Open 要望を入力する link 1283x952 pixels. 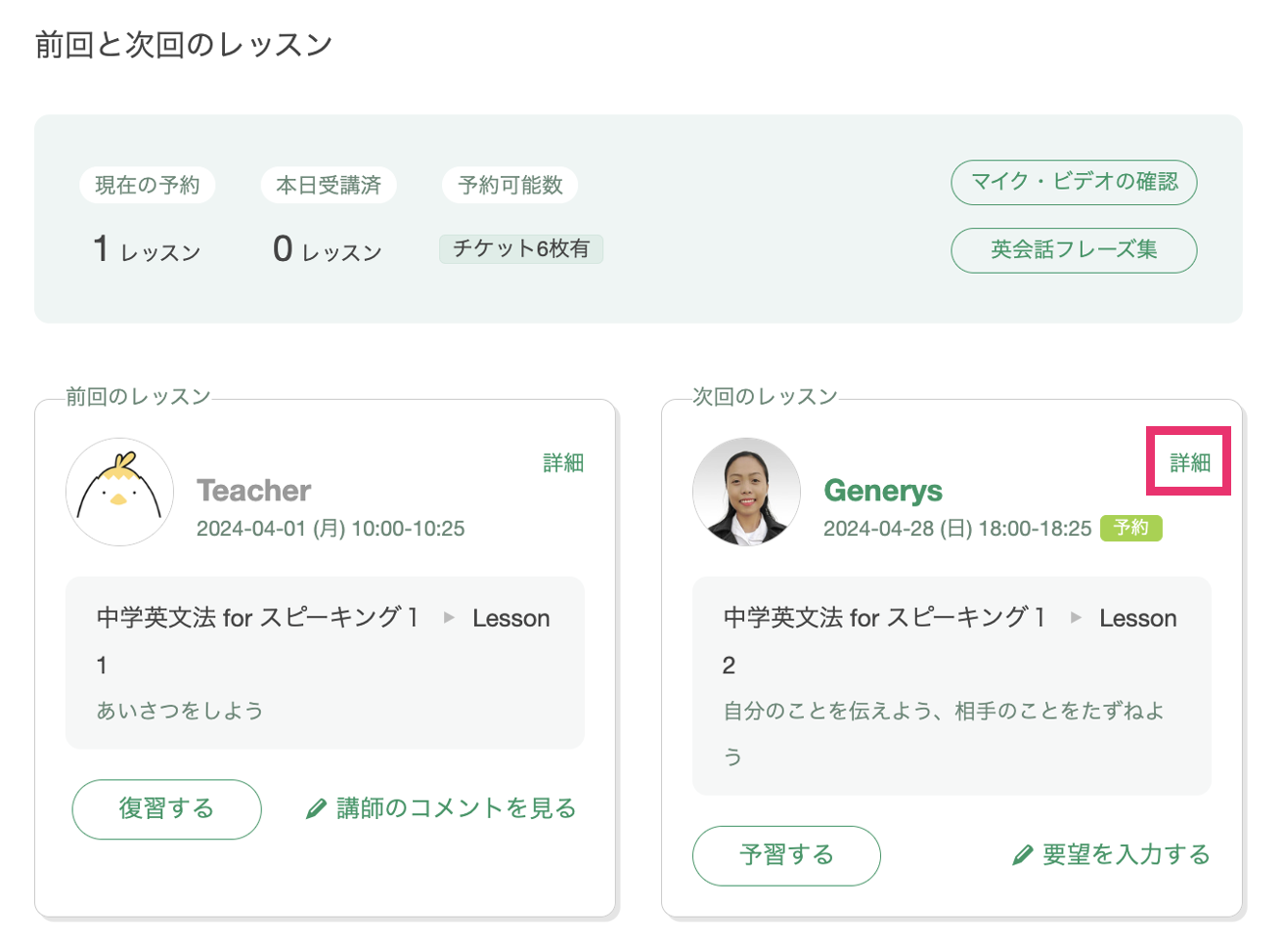coord(1126,855)
